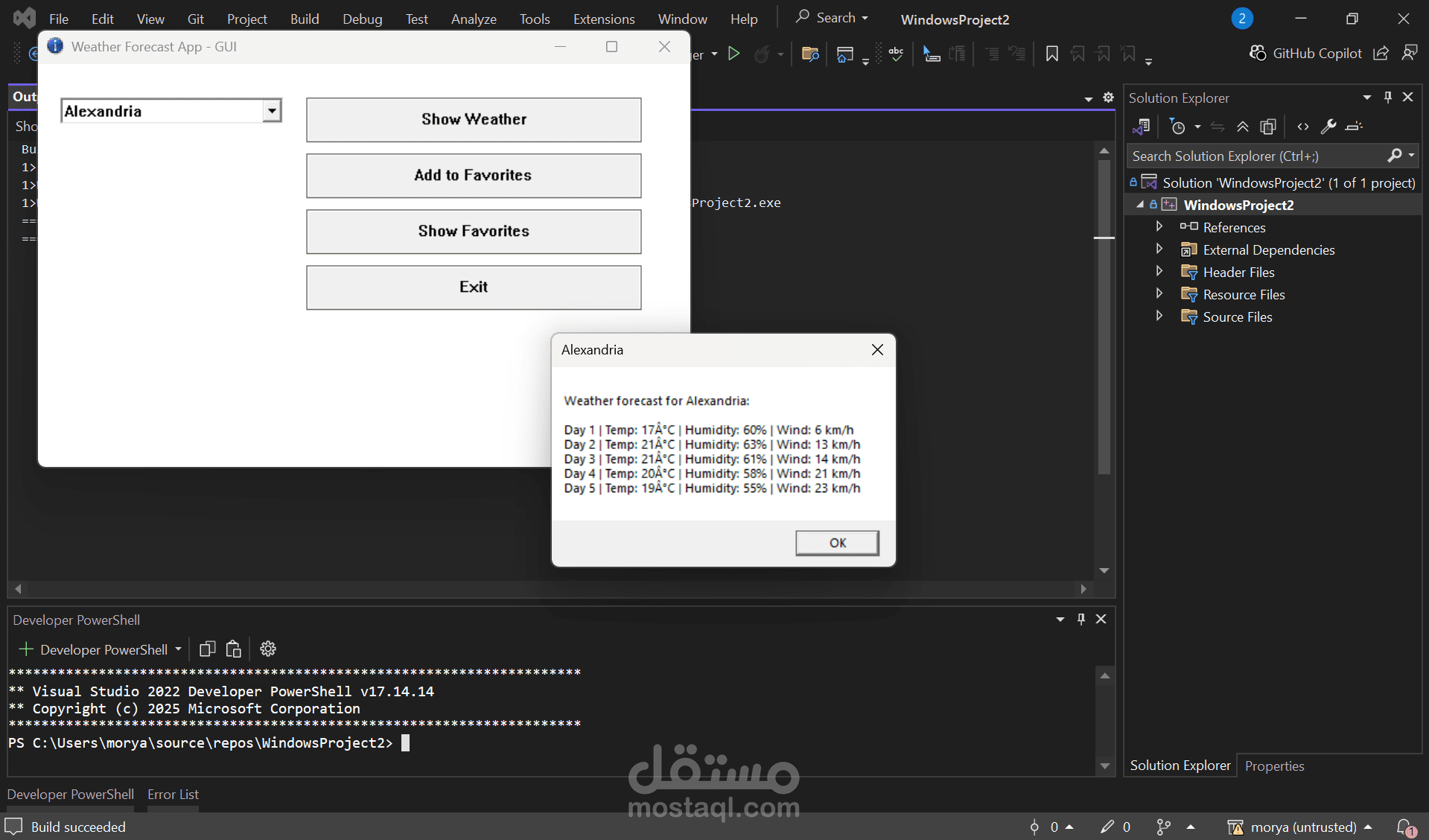
Task: Click the Output window settings gear icon
Action: point(1108,98)
